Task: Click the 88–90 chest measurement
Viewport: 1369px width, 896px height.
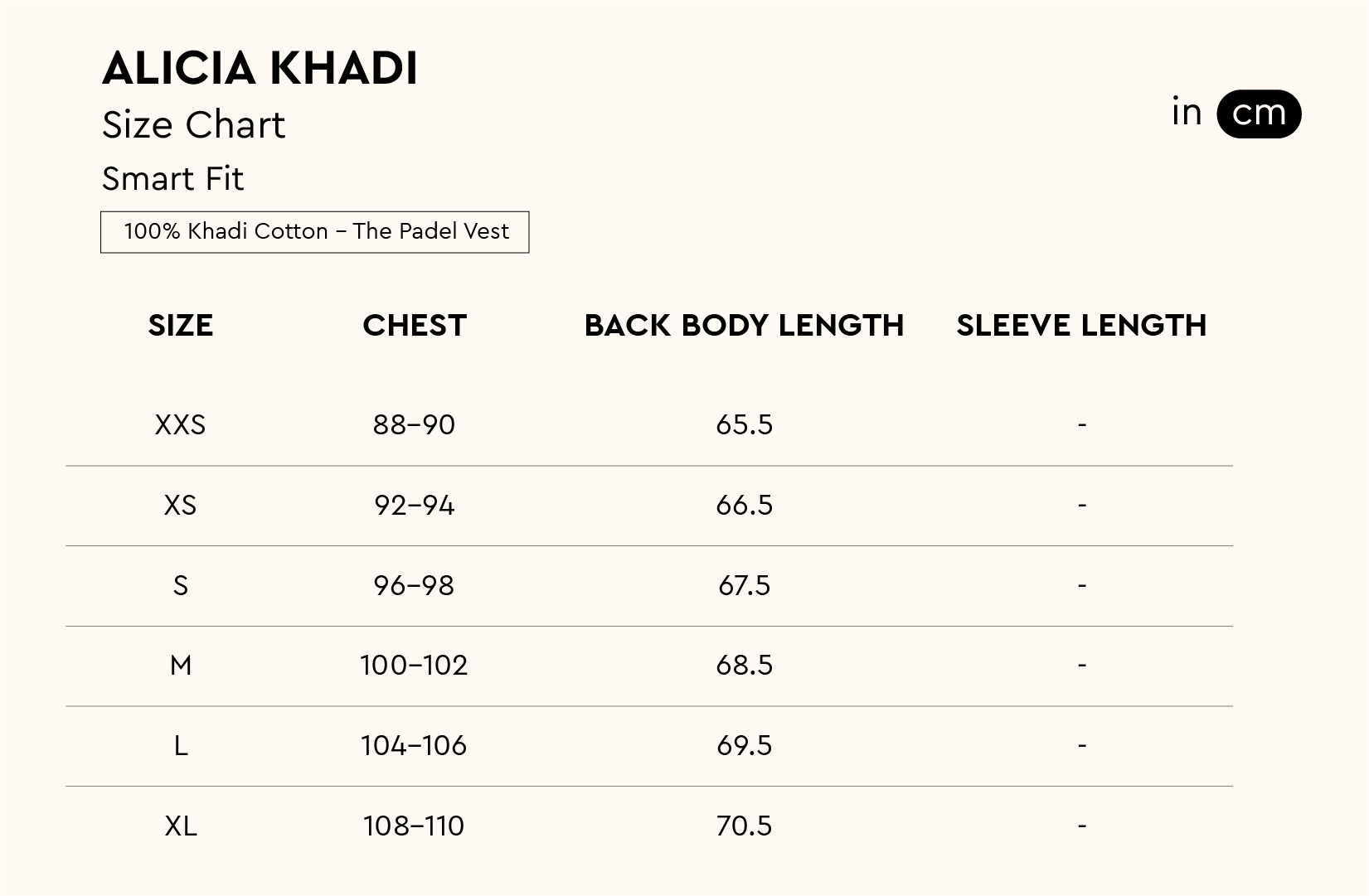Action: 414,425
